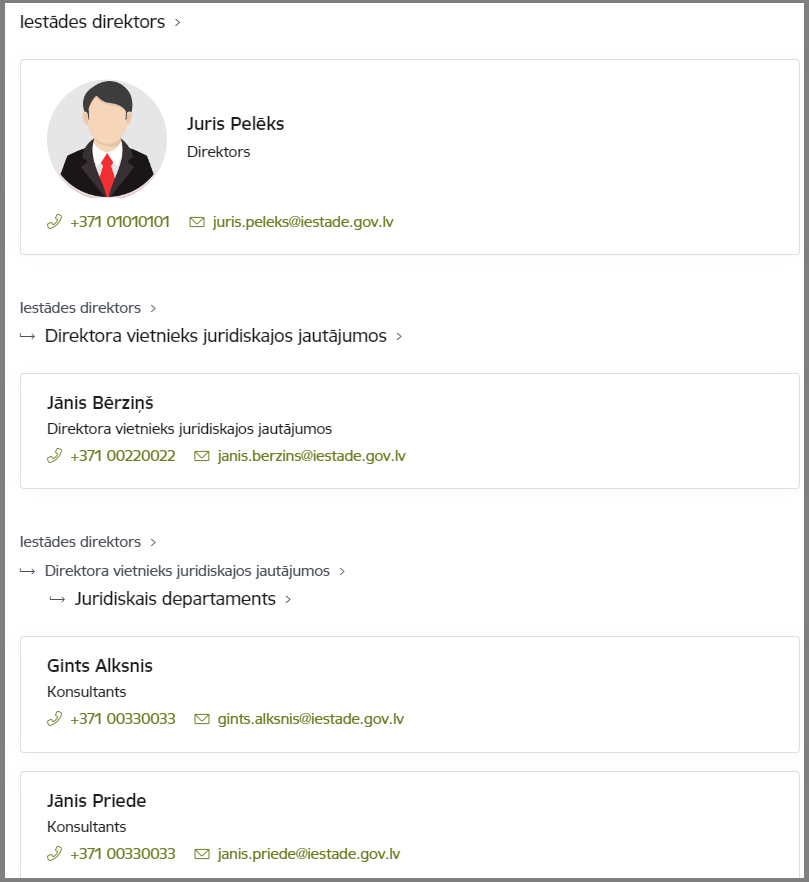Click the phone icon in Jānis Bērziņš card
Viewport: 809px width, 882px height.
tap(55, 456)
